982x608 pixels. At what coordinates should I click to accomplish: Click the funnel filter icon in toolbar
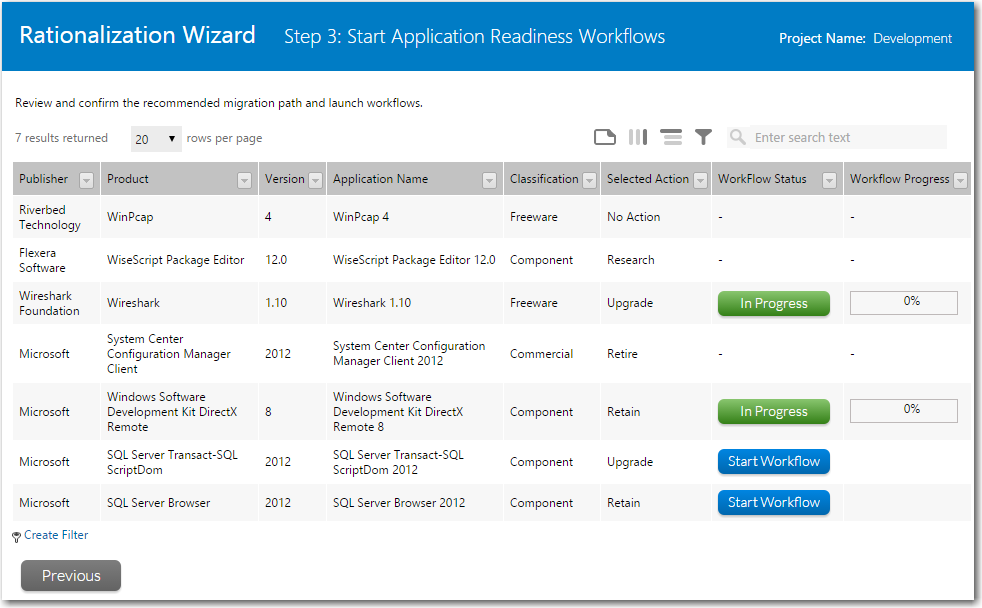pyautogui.click(x=703, y=137)
